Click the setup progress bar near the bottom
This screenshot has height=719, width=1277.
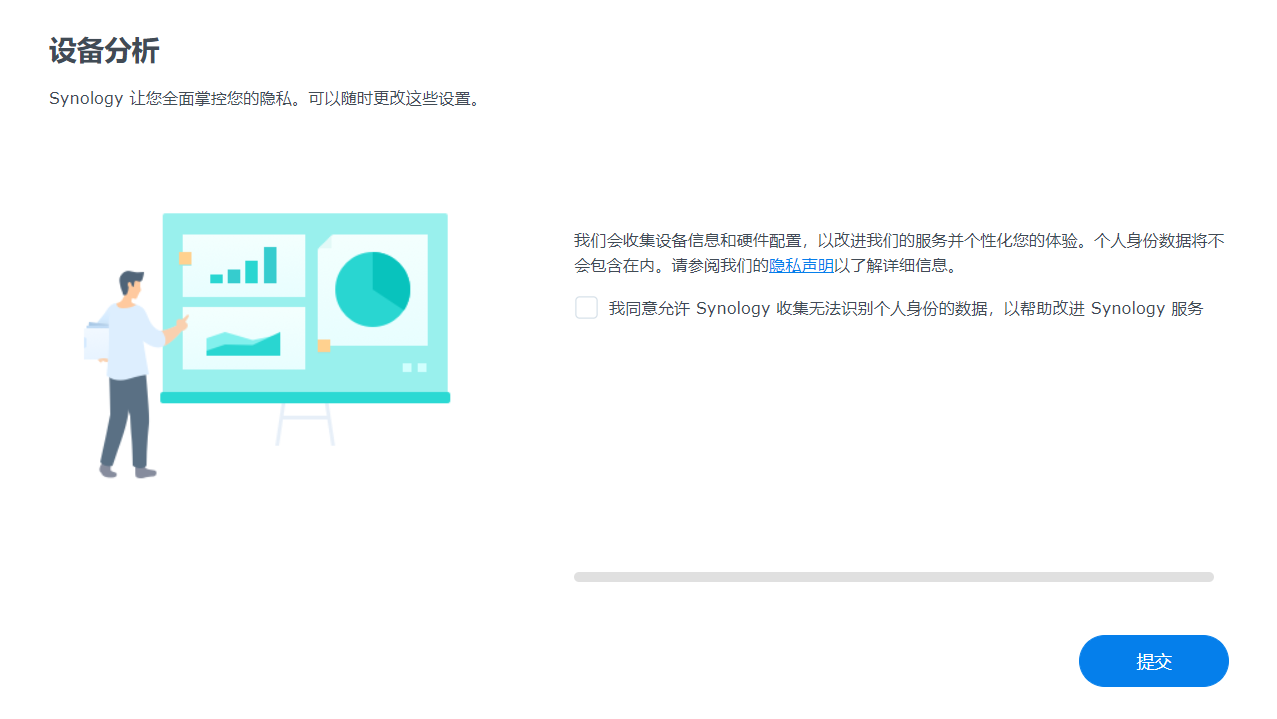click(893, 576)
